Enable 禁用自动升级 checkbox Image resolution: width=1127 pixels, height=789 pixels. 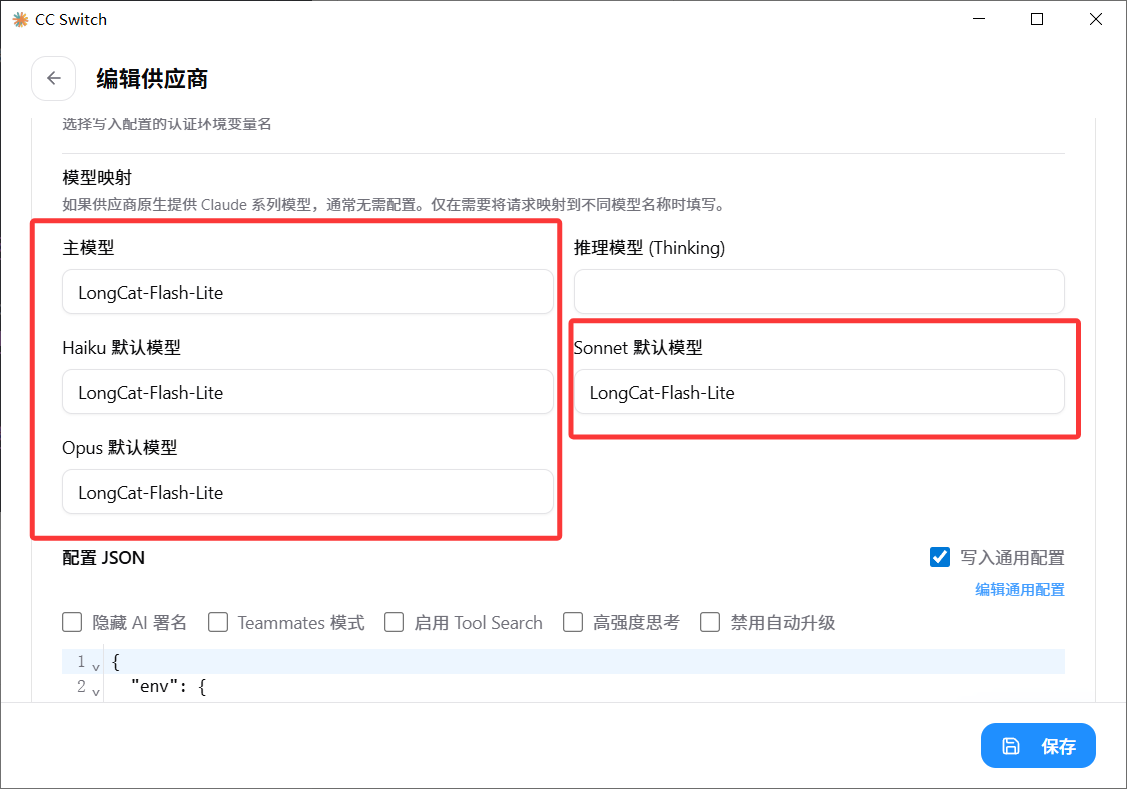click(710, 622)
